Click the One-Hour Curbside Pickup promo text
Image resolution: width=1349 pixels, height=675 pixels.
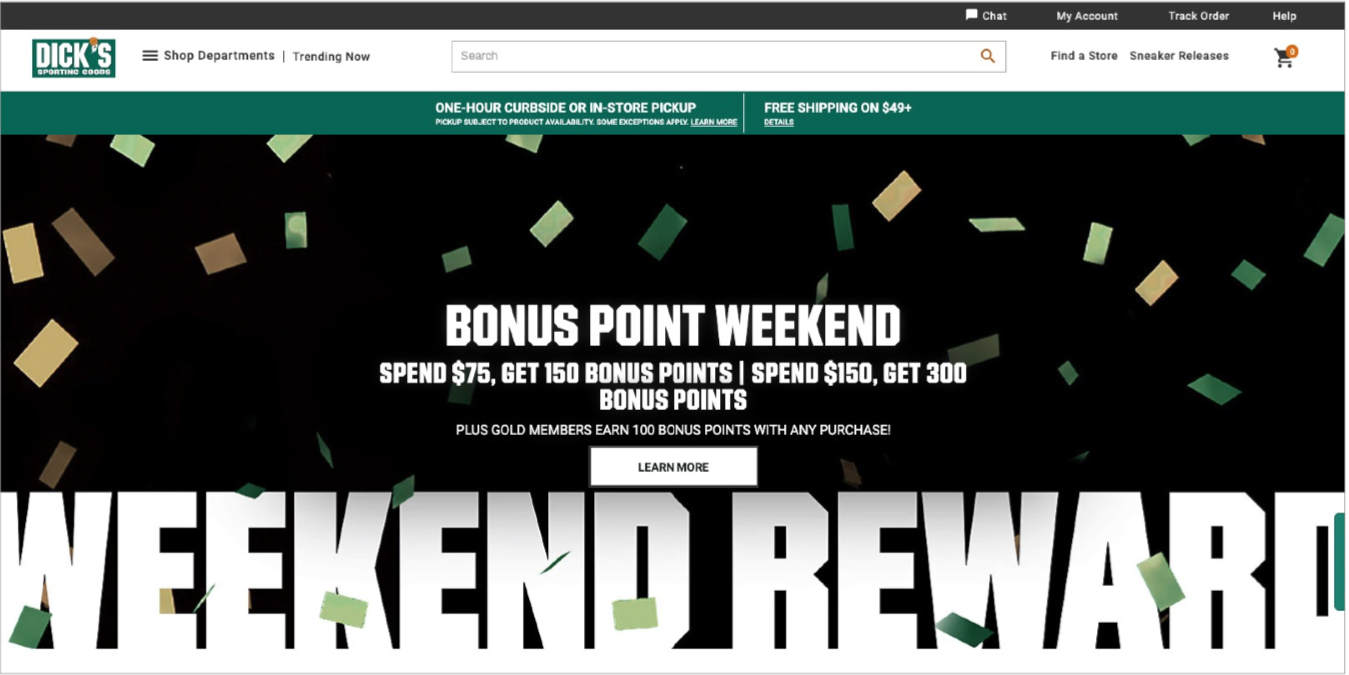(566, 107)
